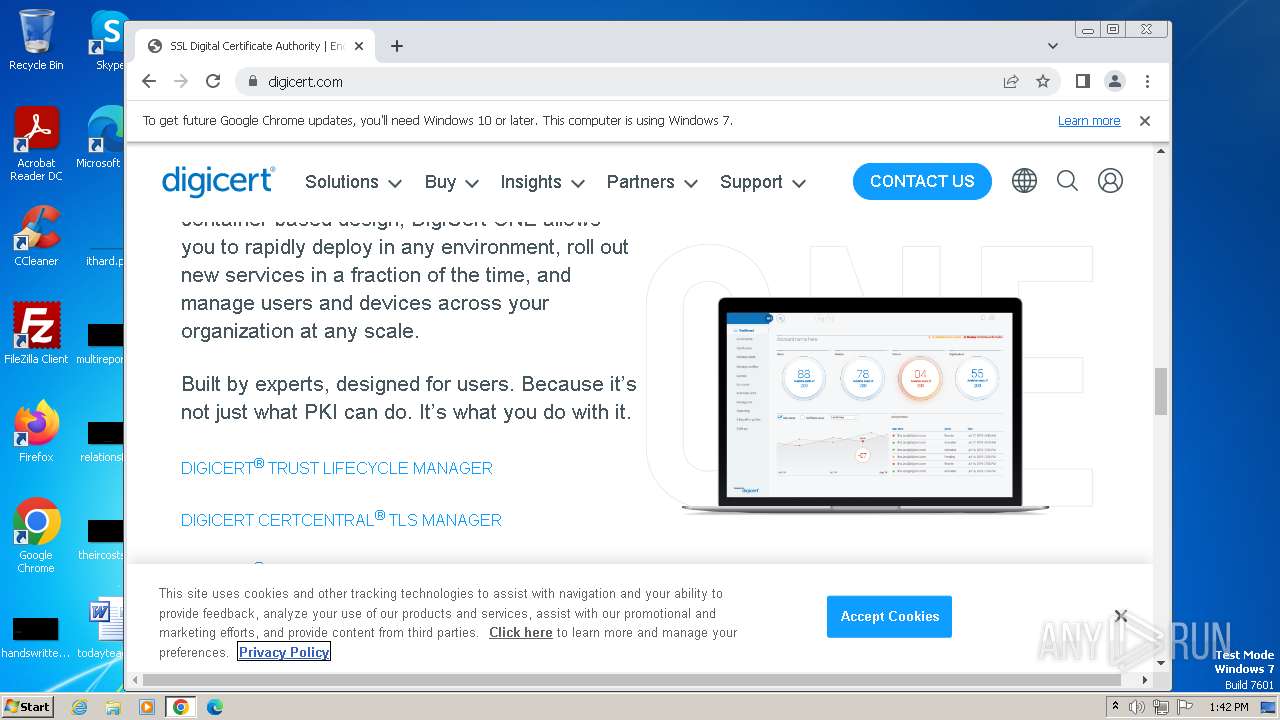Open the Recycle Bin desktop icon
This screenshot has width=1280, height=720.
[36, 40]
